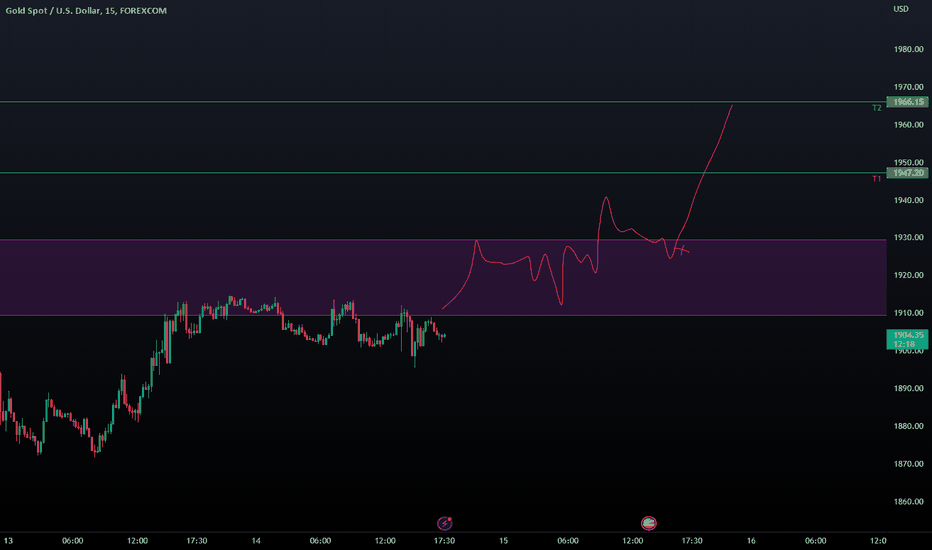Click the 1940.00 price axis label
The width and height of the screenshot is (932, 550).
(x=909, y=200)
